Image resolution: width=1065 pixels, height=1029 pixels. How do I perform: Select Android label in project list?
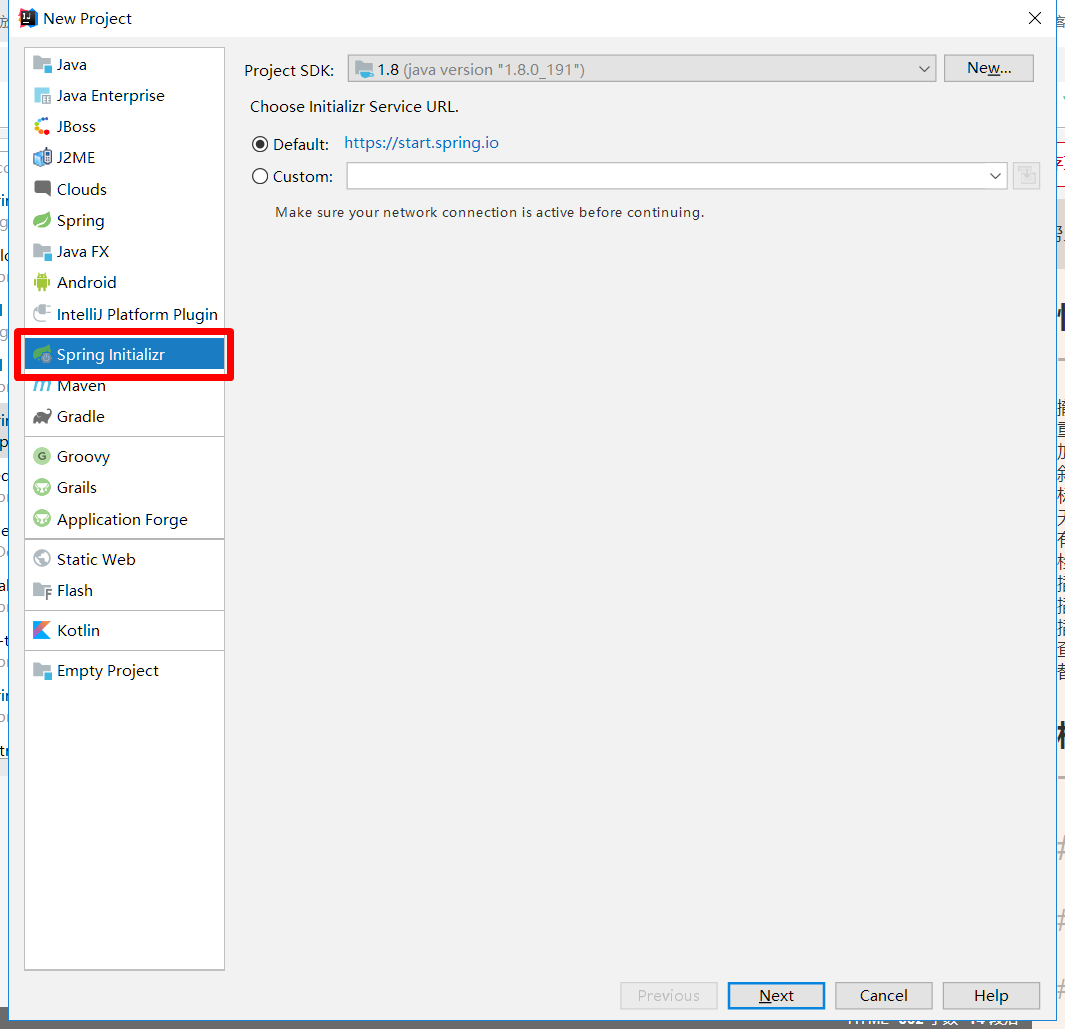[x=86, y=283]
